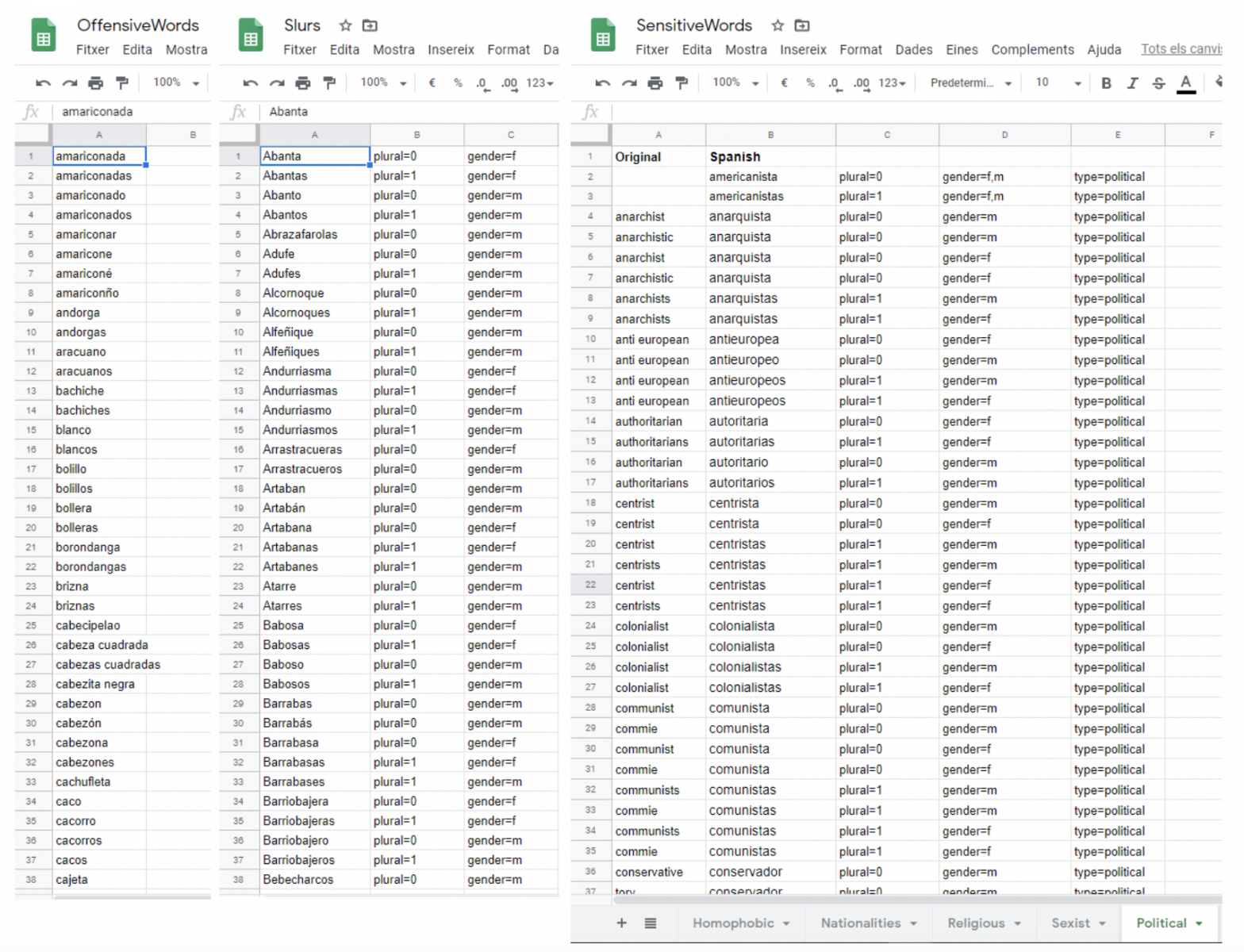The height and width of the screenshot is (952, 1244).
Task: Format as currency in SensitiveWords toolbar
Action: tap(785, 83)
